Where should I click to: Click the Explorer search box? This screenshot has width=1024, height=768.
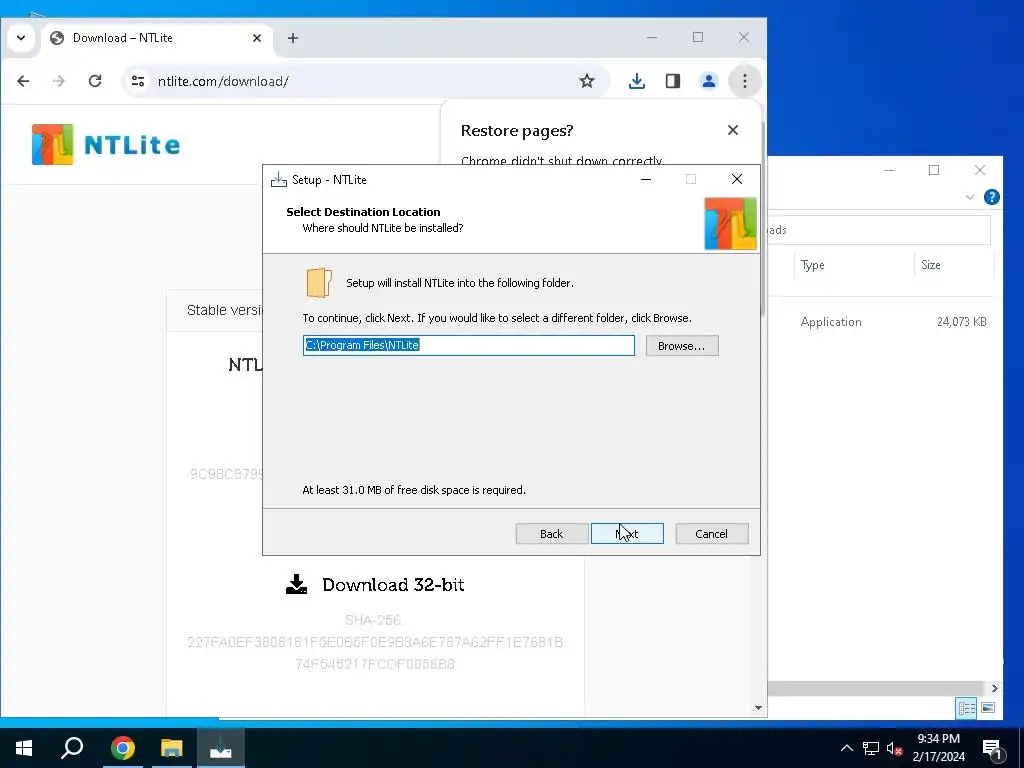point(879,230)
